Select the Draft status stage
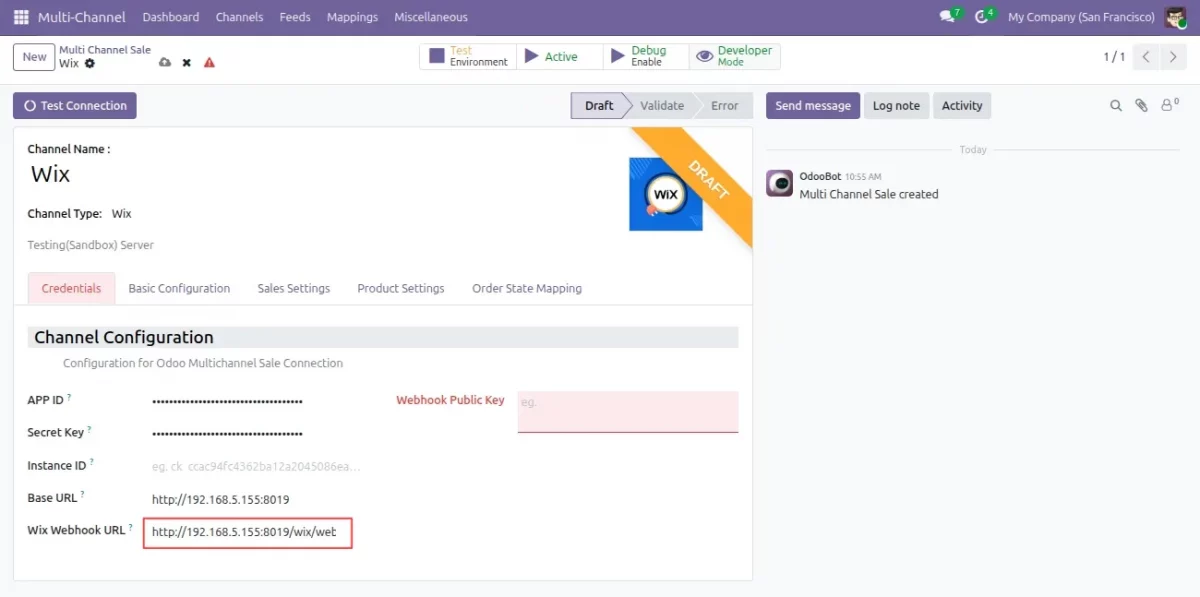Image resolution: width=1200 pixels, height=597 pixels. point(599,105)
